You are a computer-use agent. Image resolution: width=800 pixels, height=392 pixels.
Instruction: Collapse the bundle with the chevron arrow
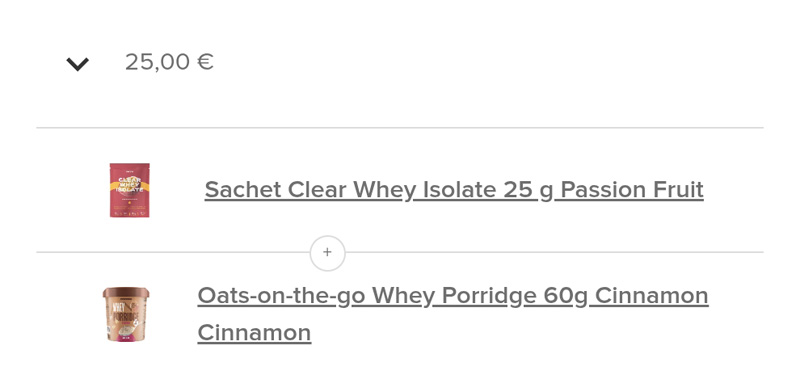point(78,64)
